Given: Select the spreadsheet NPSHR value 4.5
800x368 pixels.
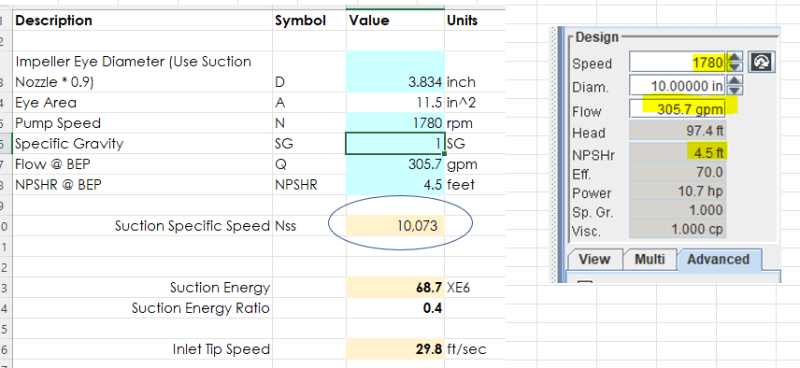Looking at the screenshot, I should [395, 185].
